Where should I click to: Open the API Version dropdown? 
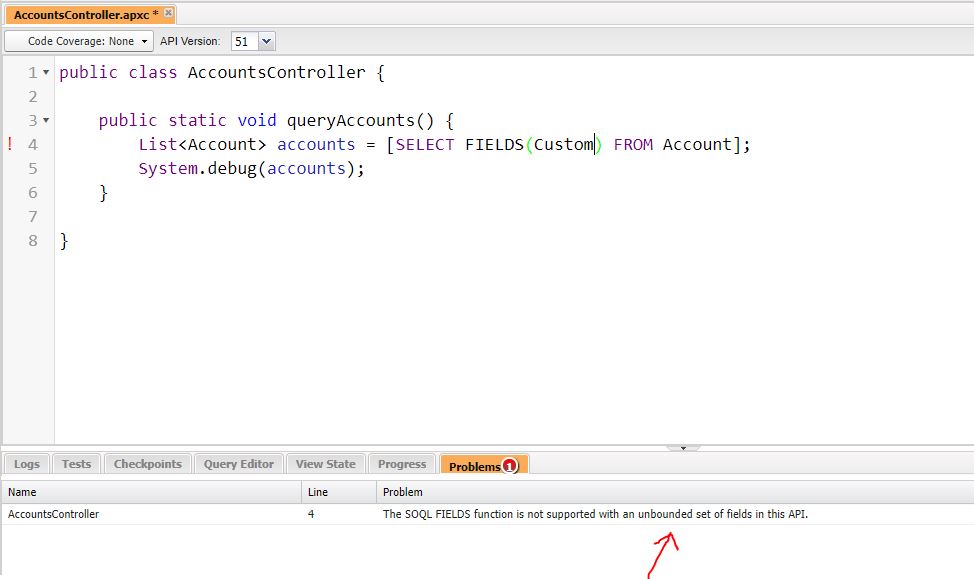(265, 41)
